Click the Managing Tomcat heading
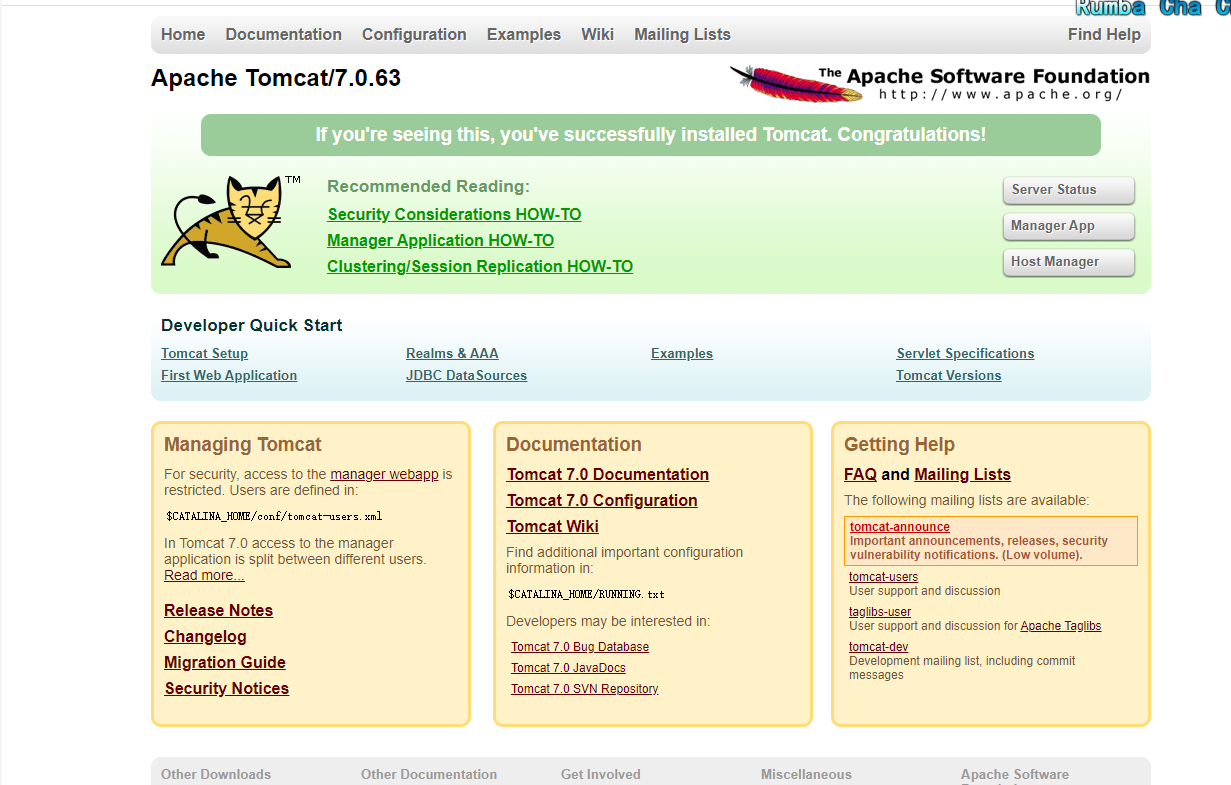1231x785 pixels. pos(243,445)
